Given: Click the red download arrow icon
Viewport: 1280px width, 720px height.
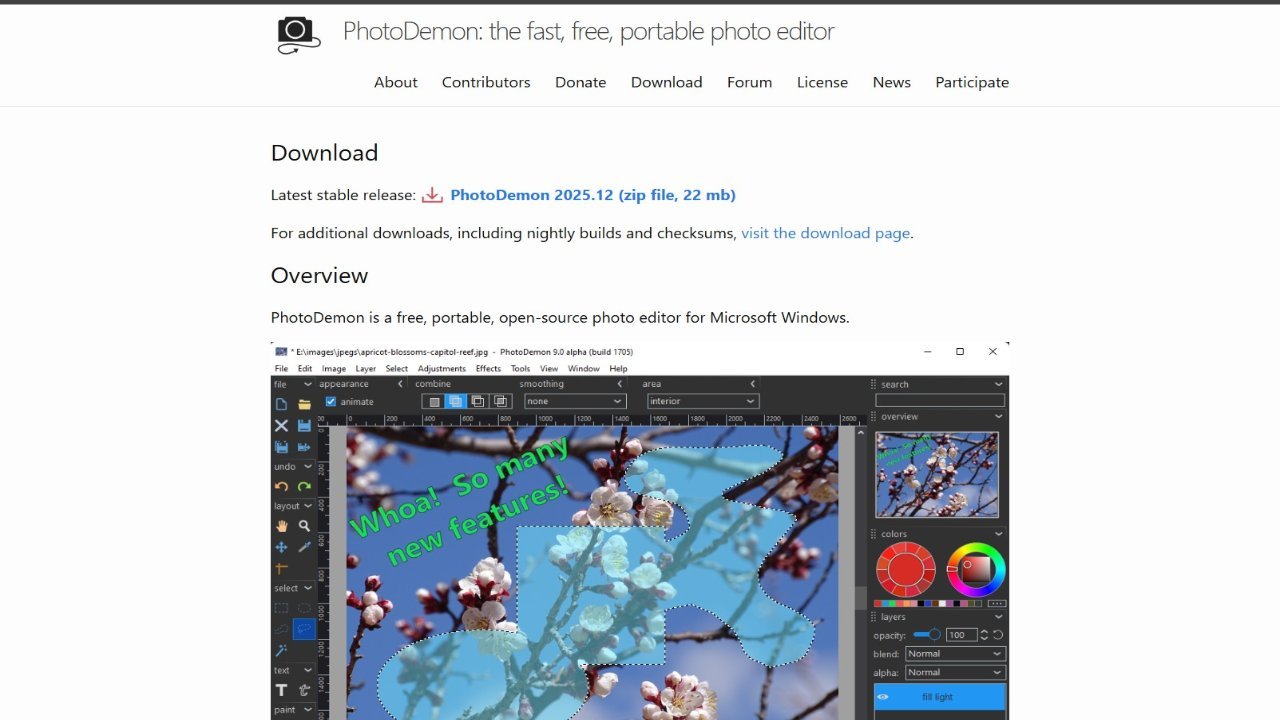Looking at the screenshot, I should pyautogui.click(x=432, y=195).
